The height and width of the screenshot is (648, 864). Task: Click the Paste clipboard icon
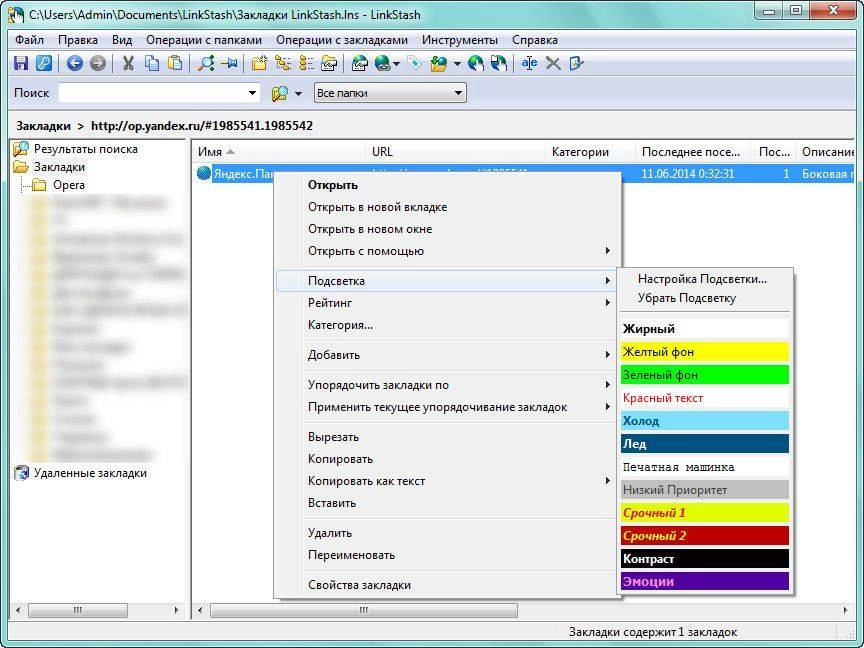(x=175, y=63)
